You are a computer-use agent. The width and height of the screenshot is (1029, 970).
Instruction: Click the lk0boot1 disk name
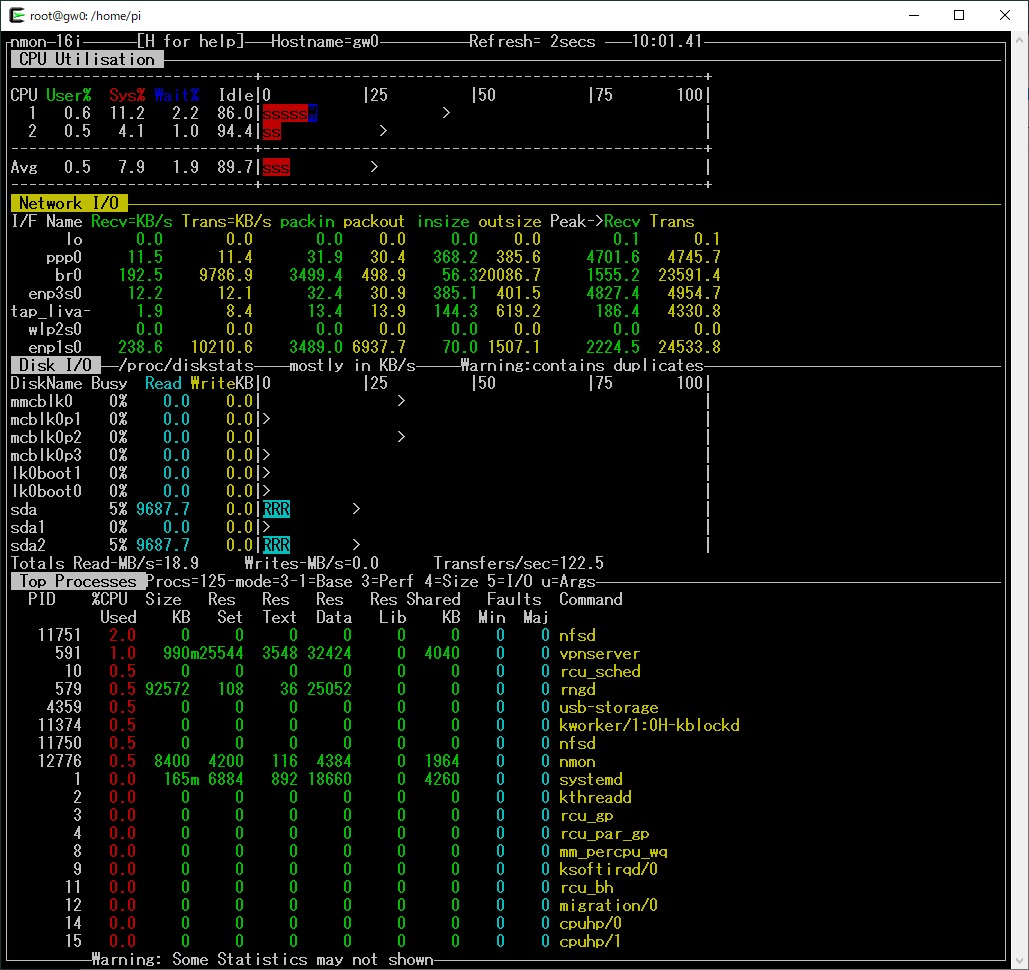[x=46, y=473]
